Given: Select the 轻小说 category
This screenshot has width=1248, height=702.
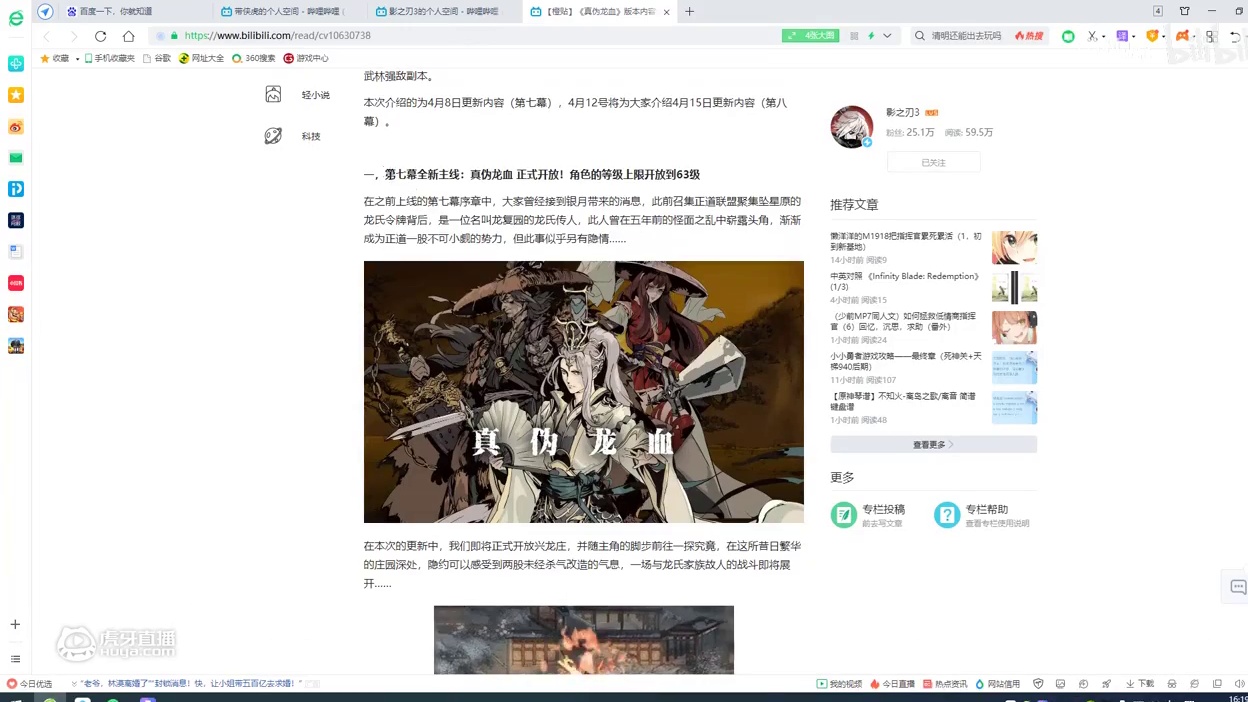Looking at the screenshot, I should (x=297, y=95).
